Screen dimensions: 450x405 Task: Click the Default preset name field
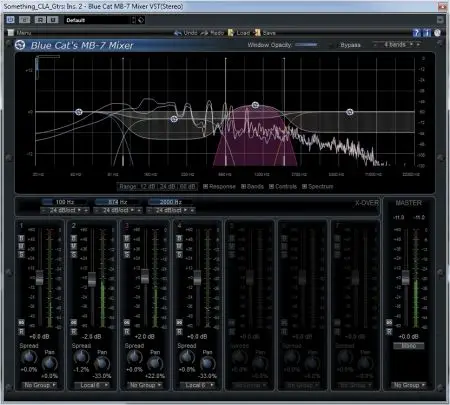98,20
